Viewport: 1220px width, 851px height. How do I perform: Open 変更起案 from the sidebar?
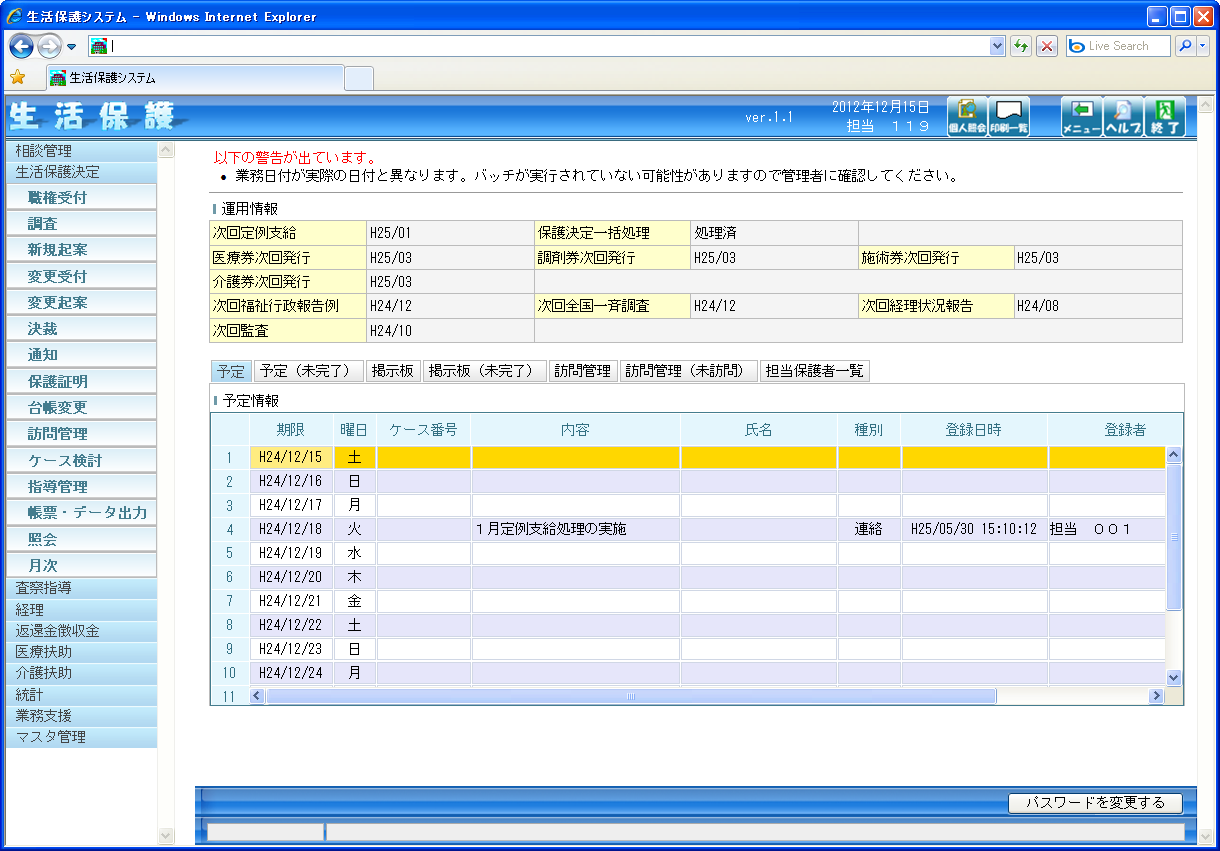81,303
